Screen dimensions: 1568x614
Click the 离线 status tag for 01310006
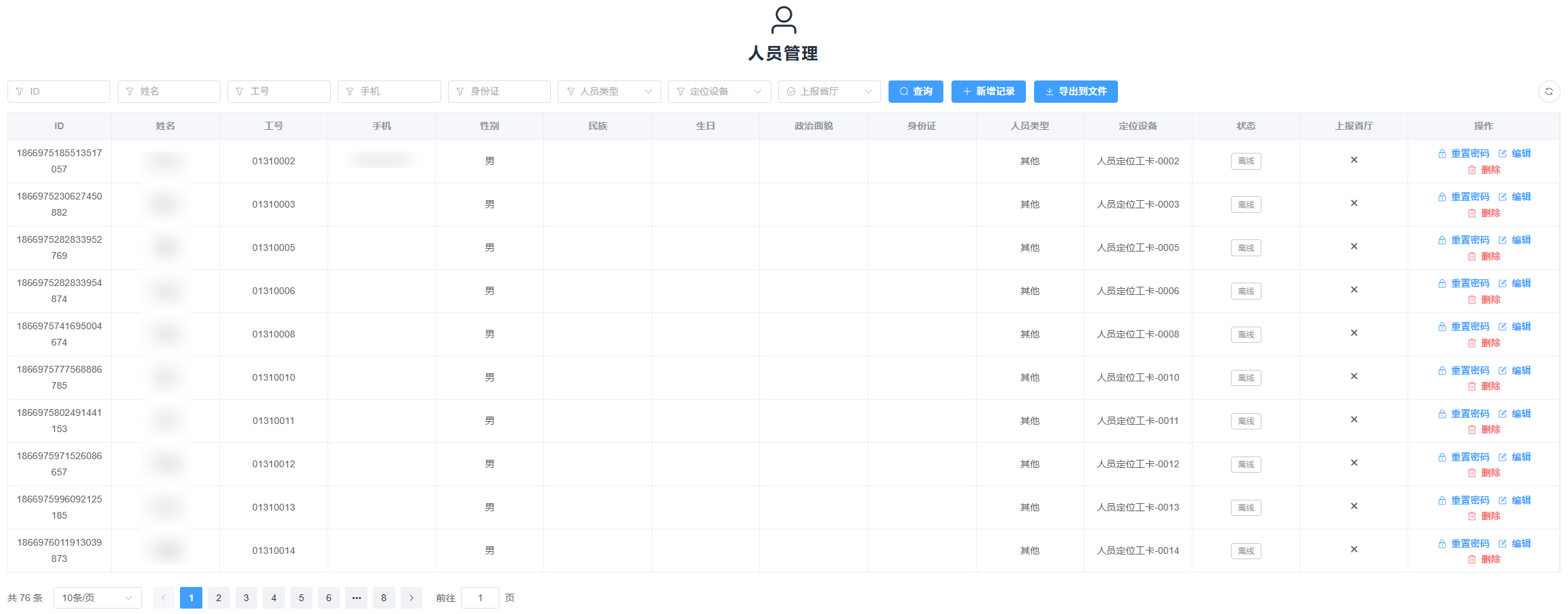tap(1245, 291)
